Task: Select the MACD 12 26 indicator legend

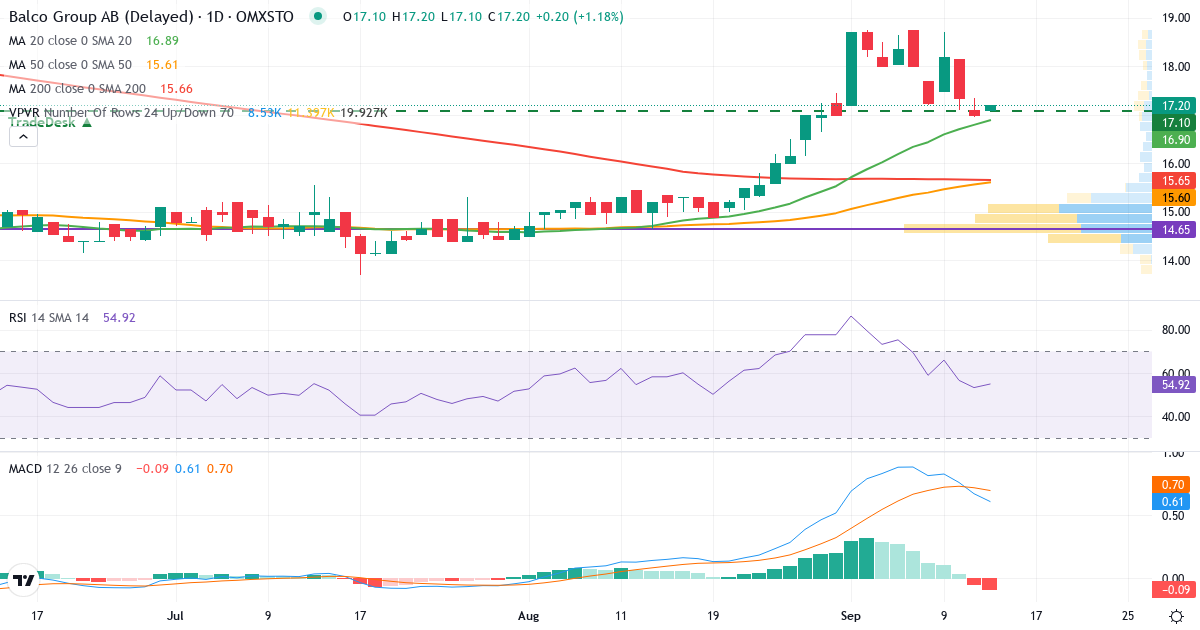Action: pyautogui.click(x=65, y=468)
